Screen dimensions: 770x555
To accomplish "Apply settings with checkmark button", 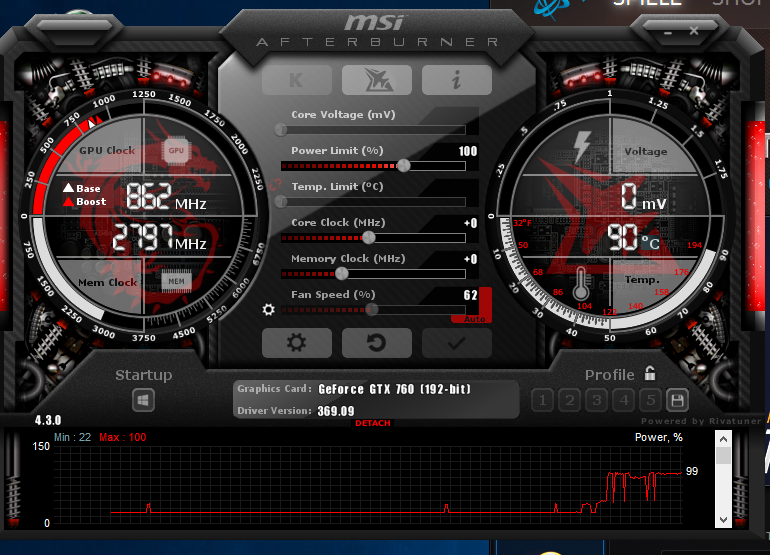I will (x=457, y=343).
